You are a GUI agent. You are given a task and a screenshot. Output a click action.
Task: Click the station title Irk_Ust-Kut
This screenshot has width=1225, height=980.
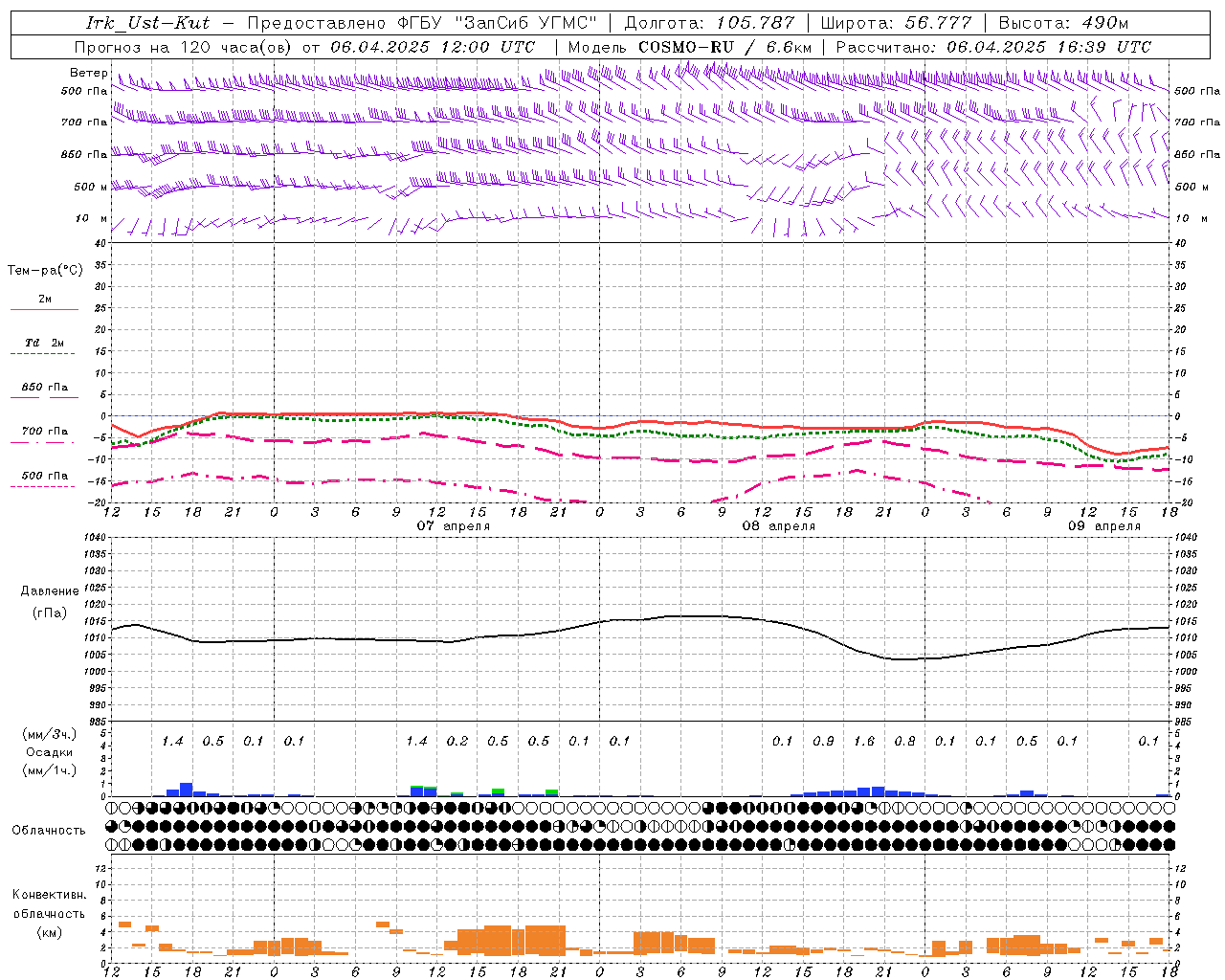tap(148, 23)
